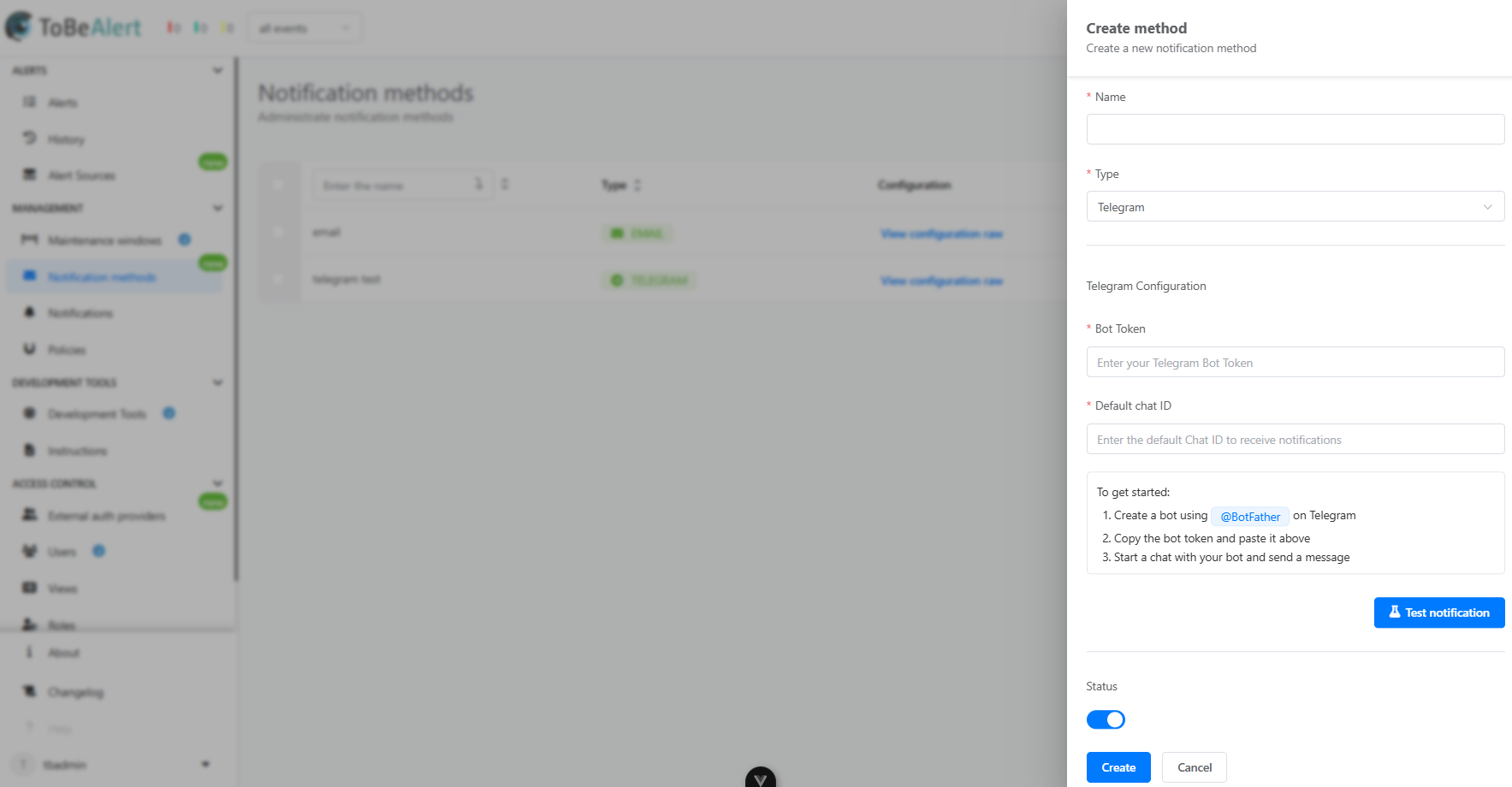Check the email row checkbox

[x=277, y=232]
